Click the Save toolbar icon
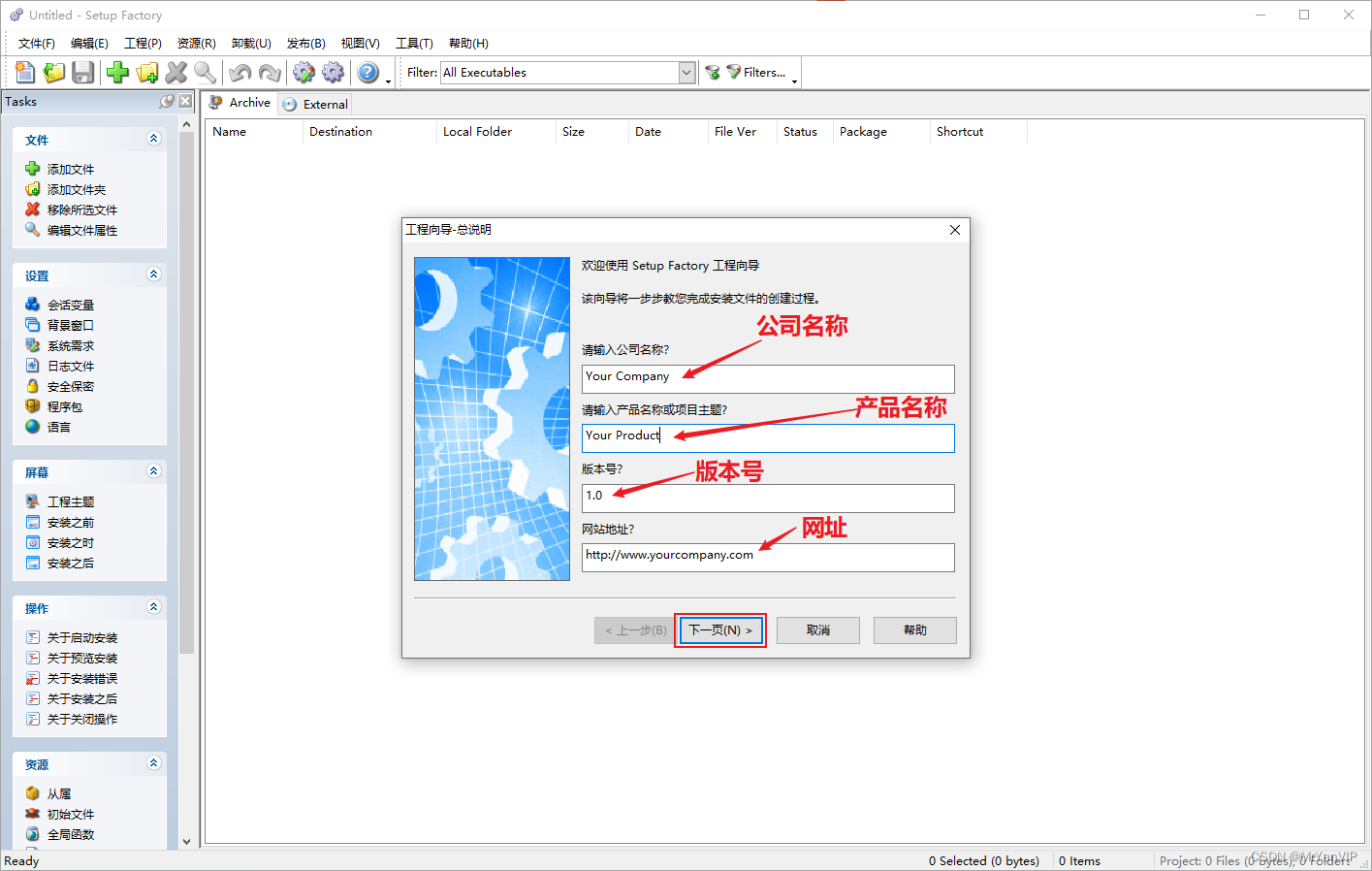 (82, 72)
